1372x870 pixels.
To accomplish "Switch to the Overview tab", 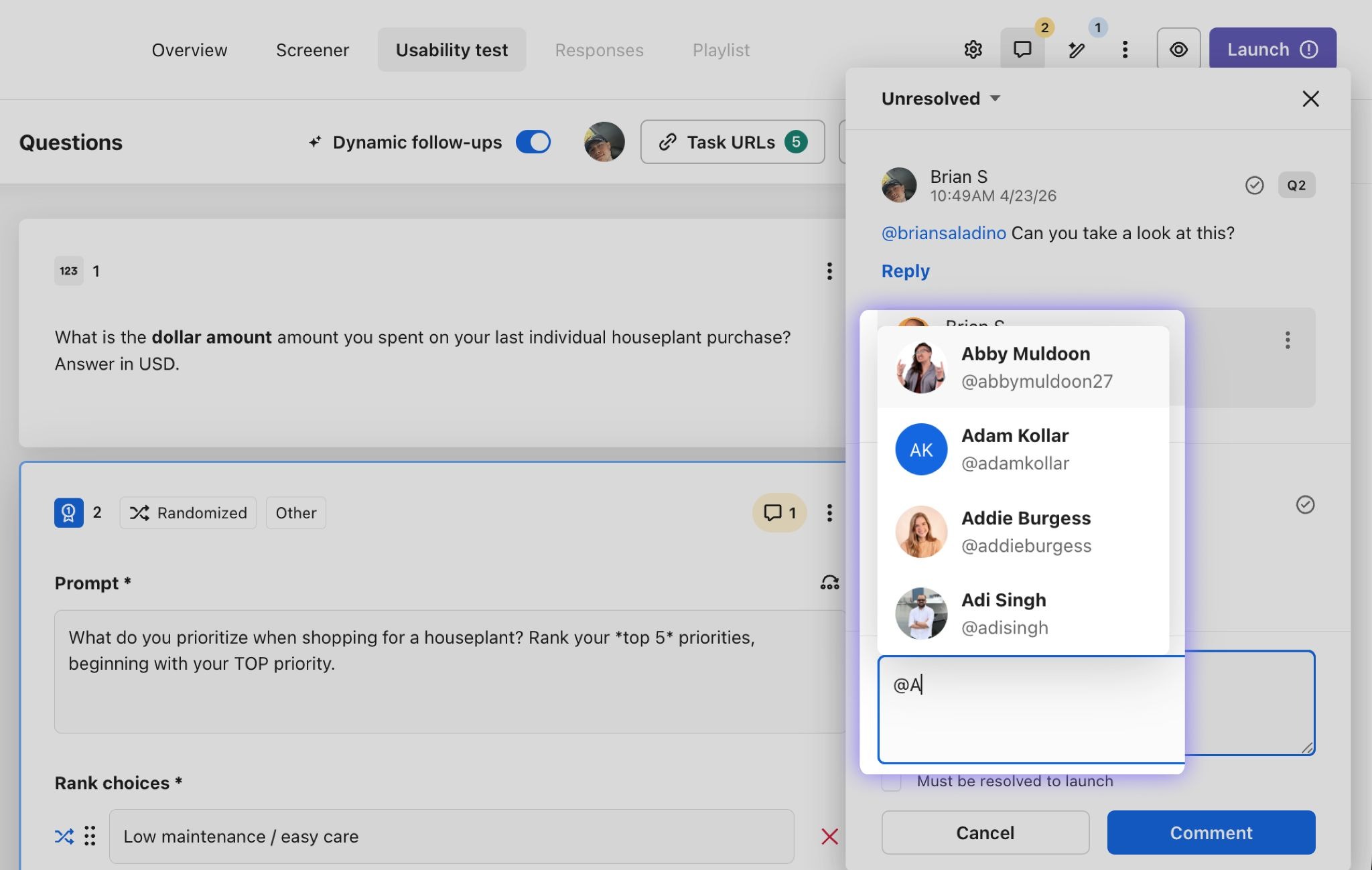I will point(189,50).
